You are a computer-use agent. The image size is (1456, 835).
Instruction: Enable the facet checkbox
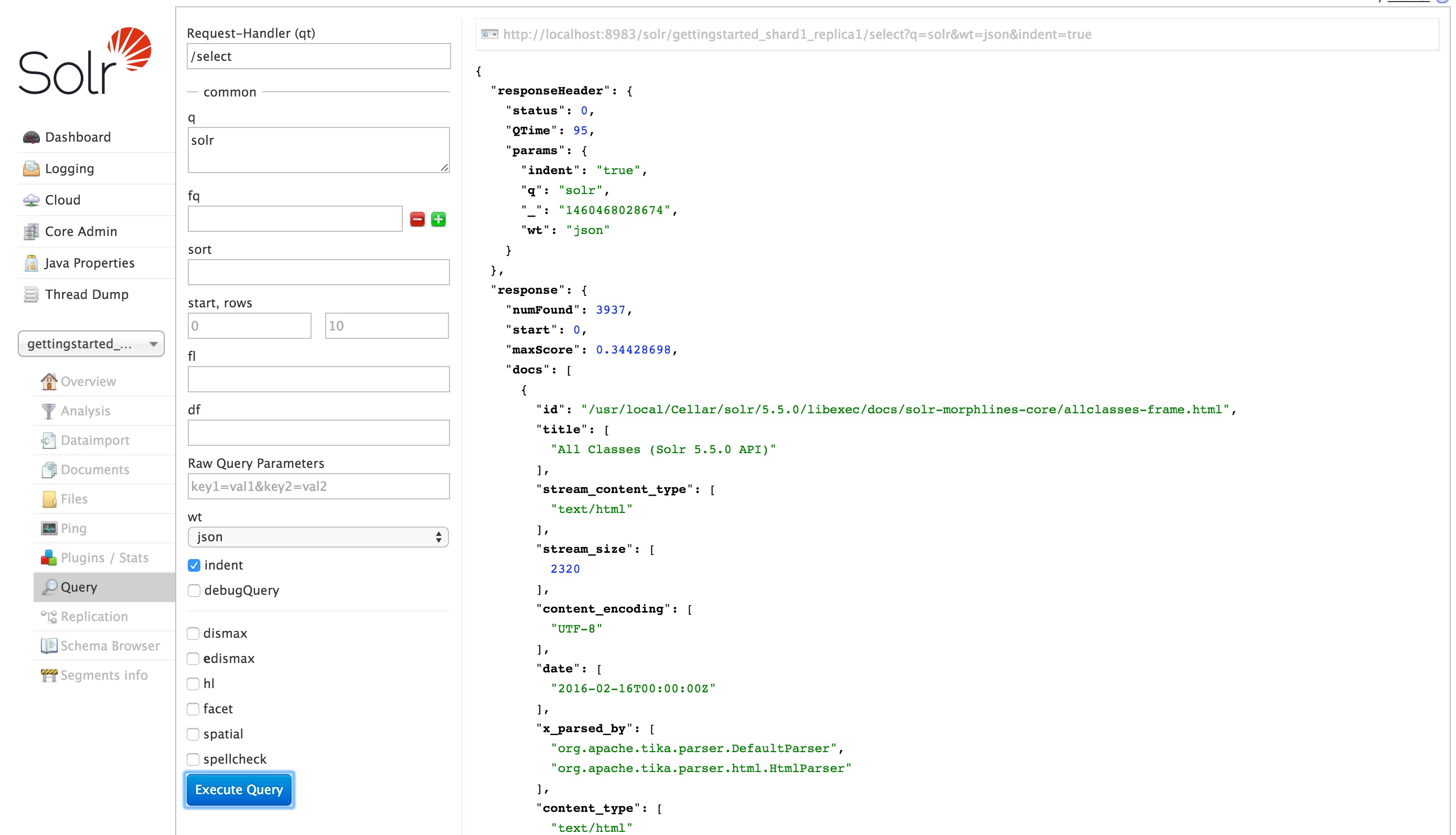(x=195, y=709)
